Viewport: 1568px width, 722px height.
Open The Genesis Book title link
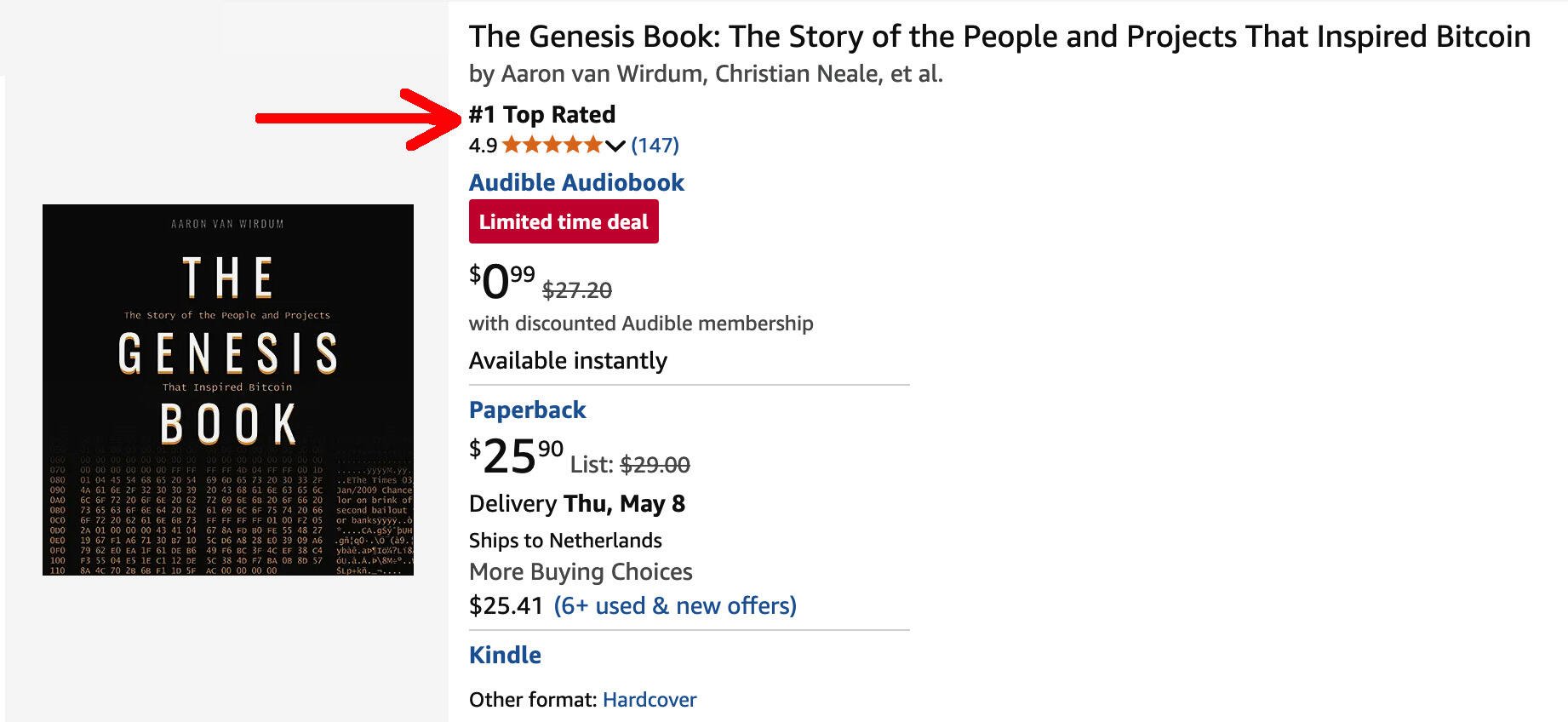click(x=999, y=37)
